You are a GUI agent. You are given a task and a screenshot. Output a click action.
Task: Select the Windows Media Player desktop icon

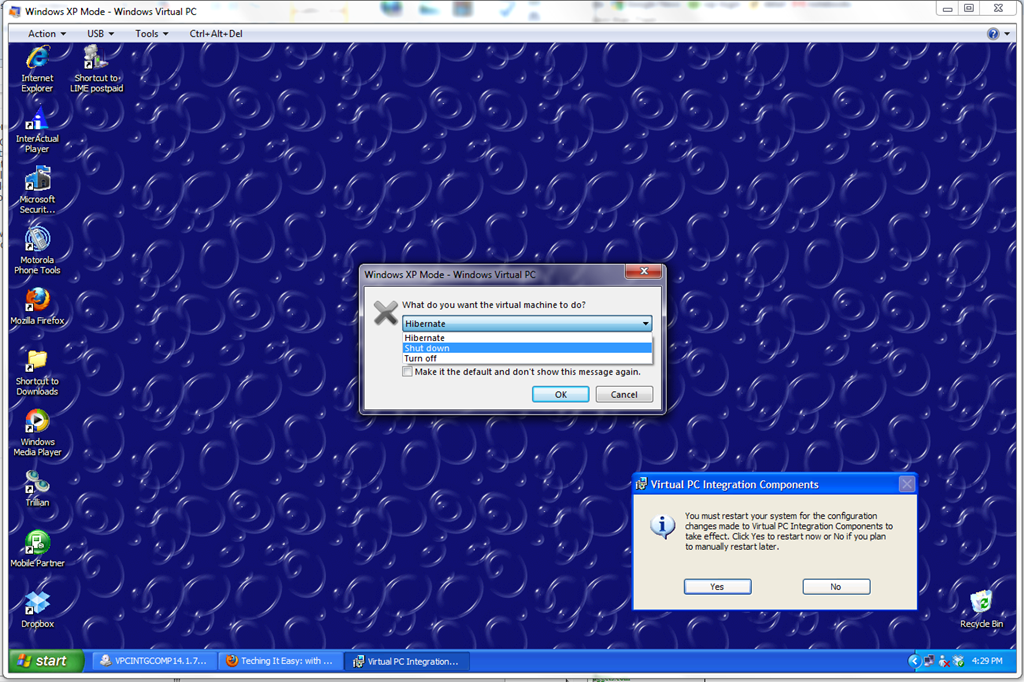click(x=37, y=432)
